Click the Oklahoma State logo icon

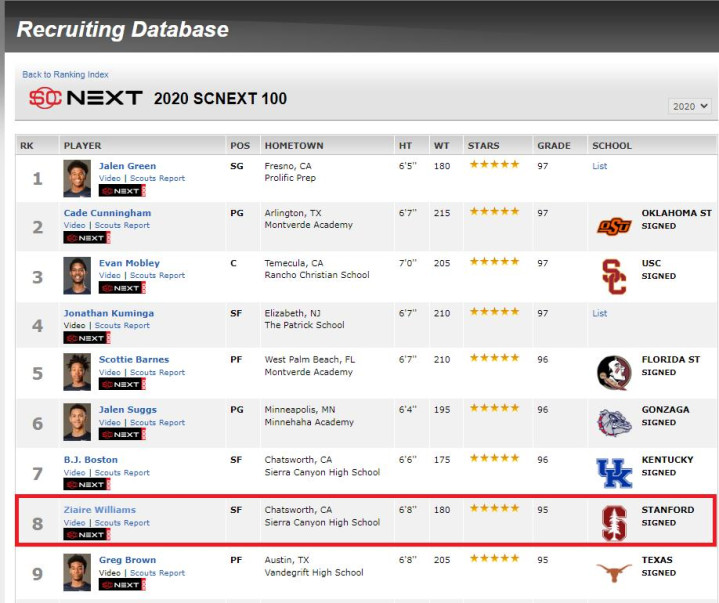(x=614, y=226)
